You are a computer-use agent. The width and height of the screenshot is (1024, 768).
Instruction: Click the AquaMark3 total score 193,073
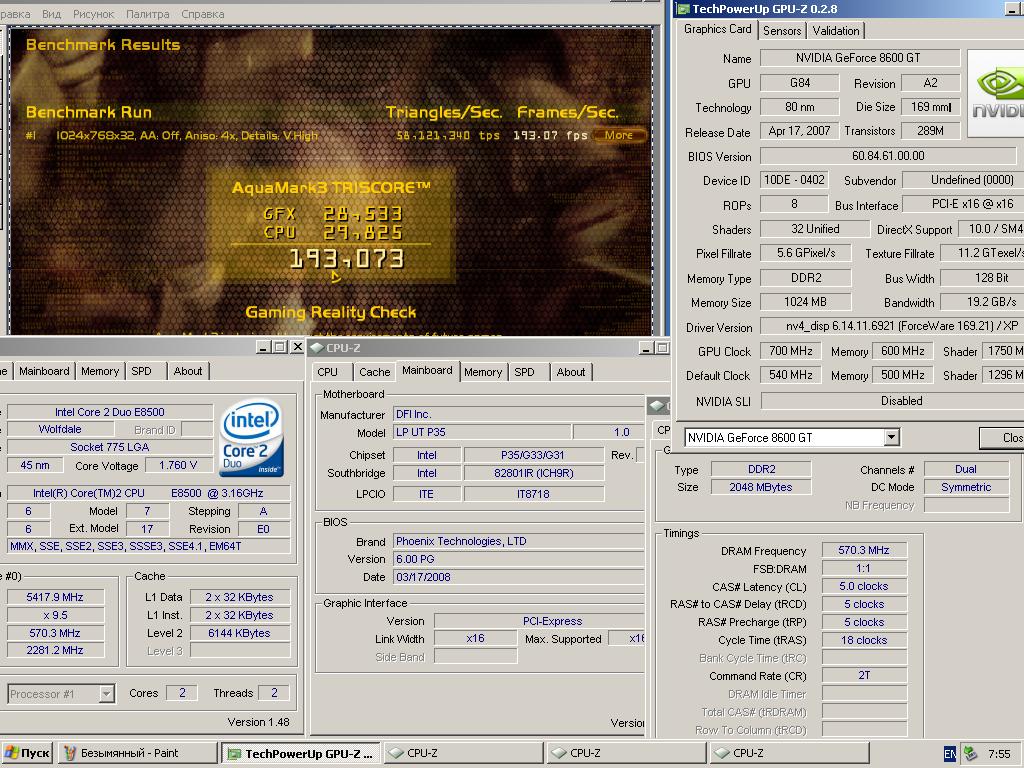tap(347, 260)
